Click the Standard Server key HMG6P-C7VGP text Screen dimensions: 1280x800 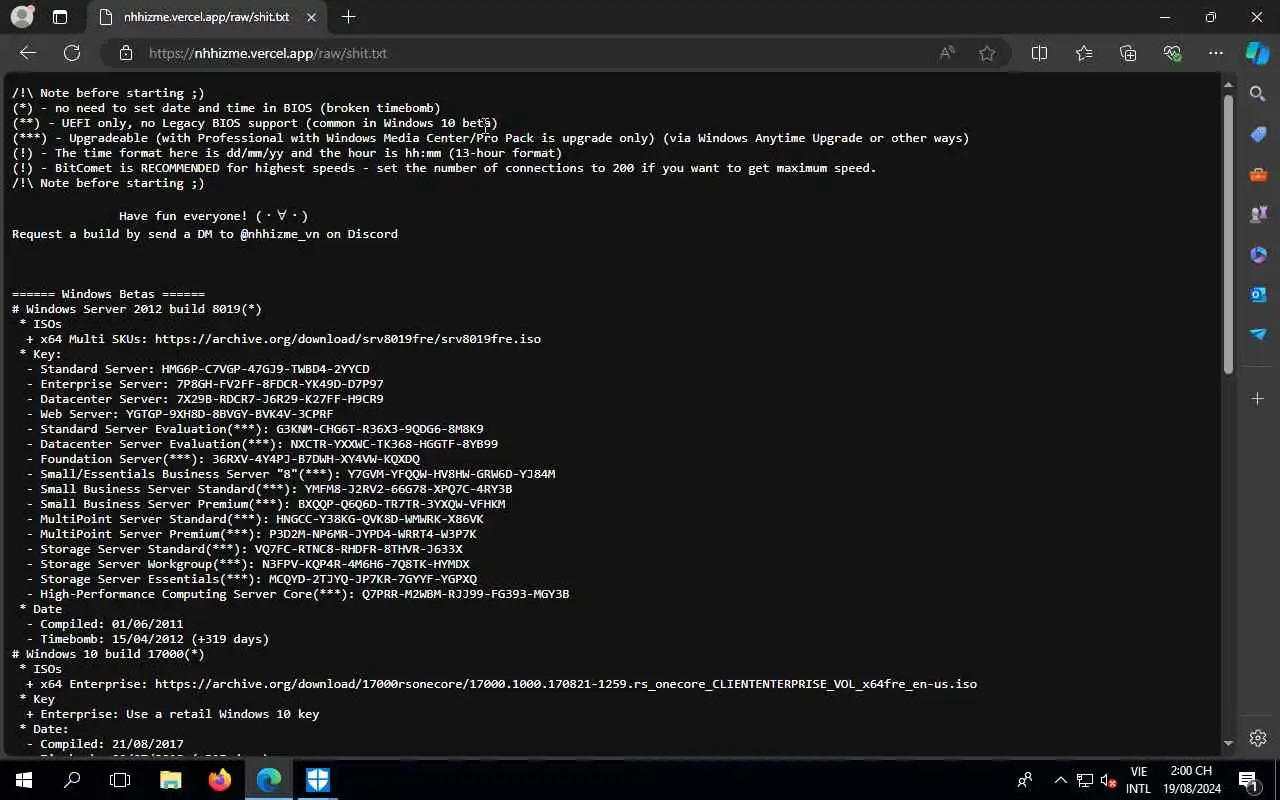[265, 369]
